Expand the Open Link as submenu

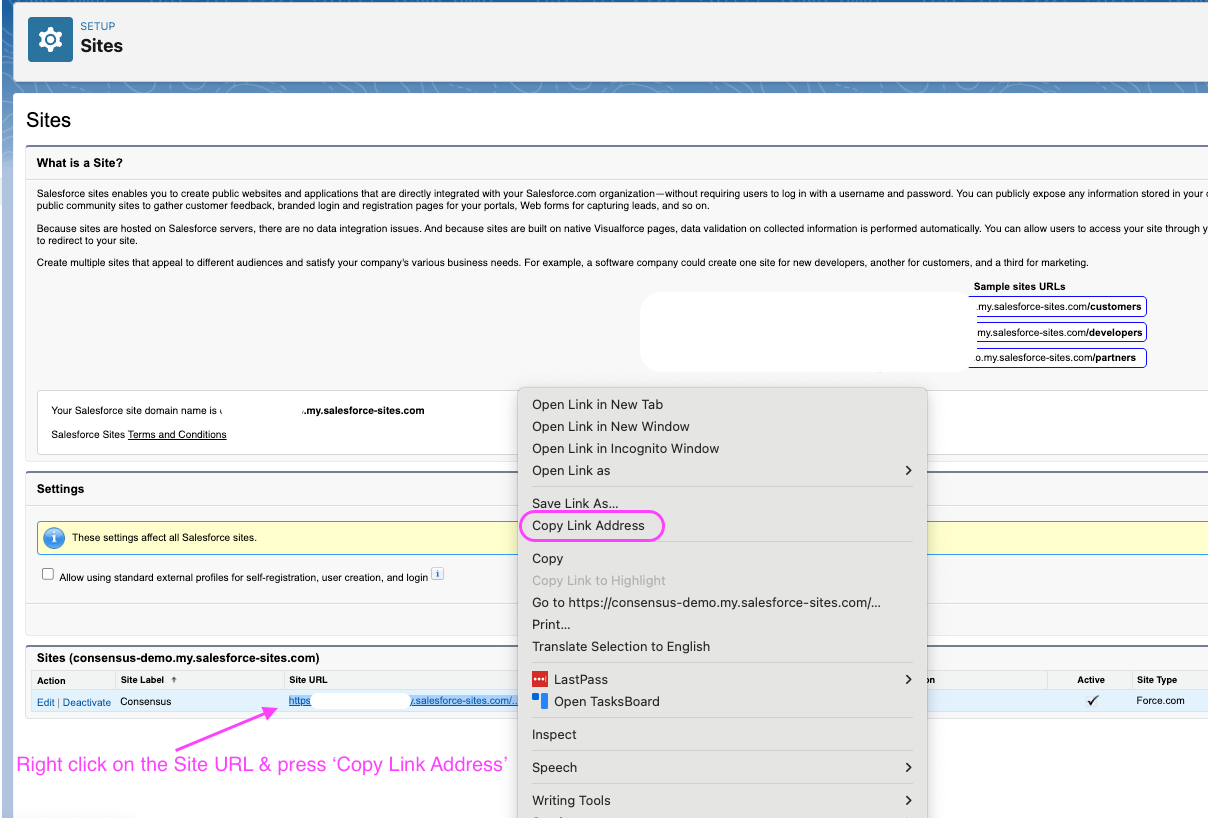click(908, 470)
